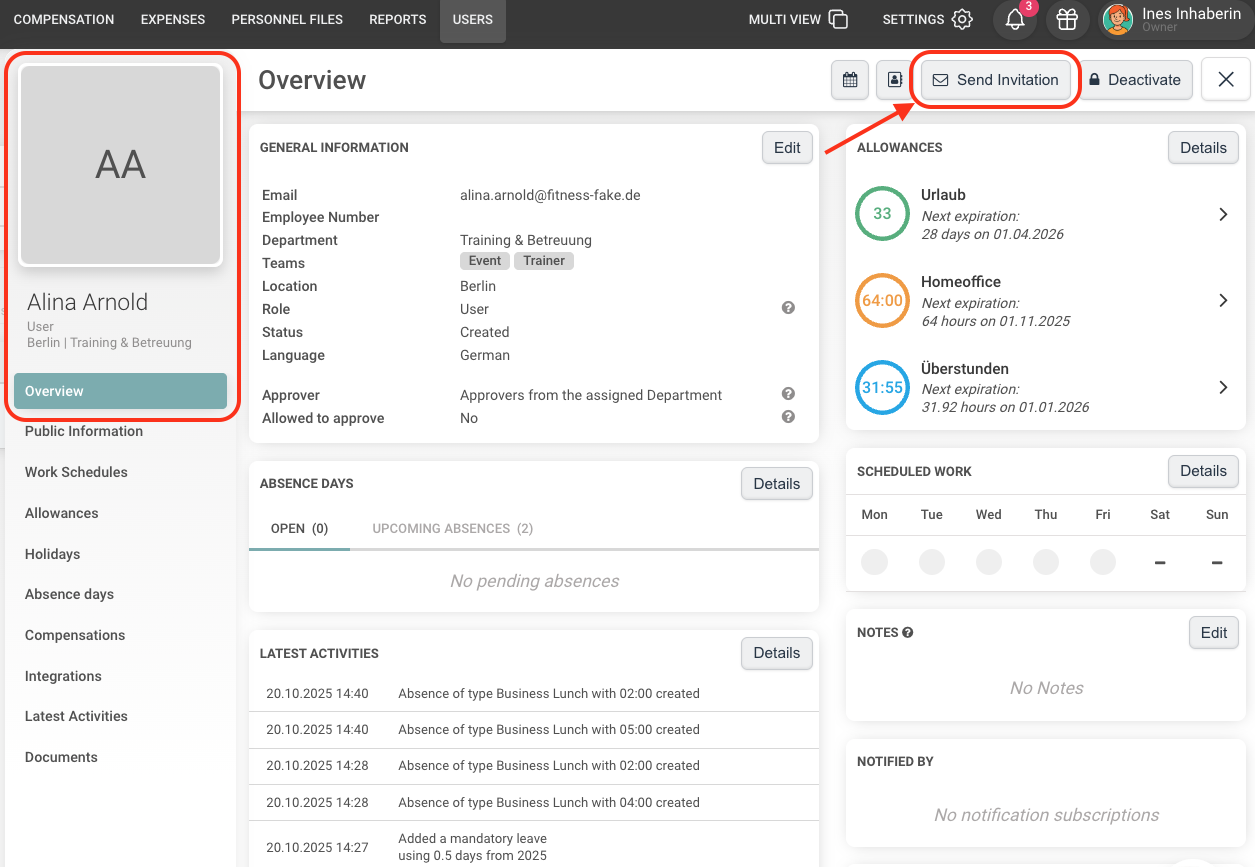Expand the Überstunden allowance chevron

(x=1223, y=387)
